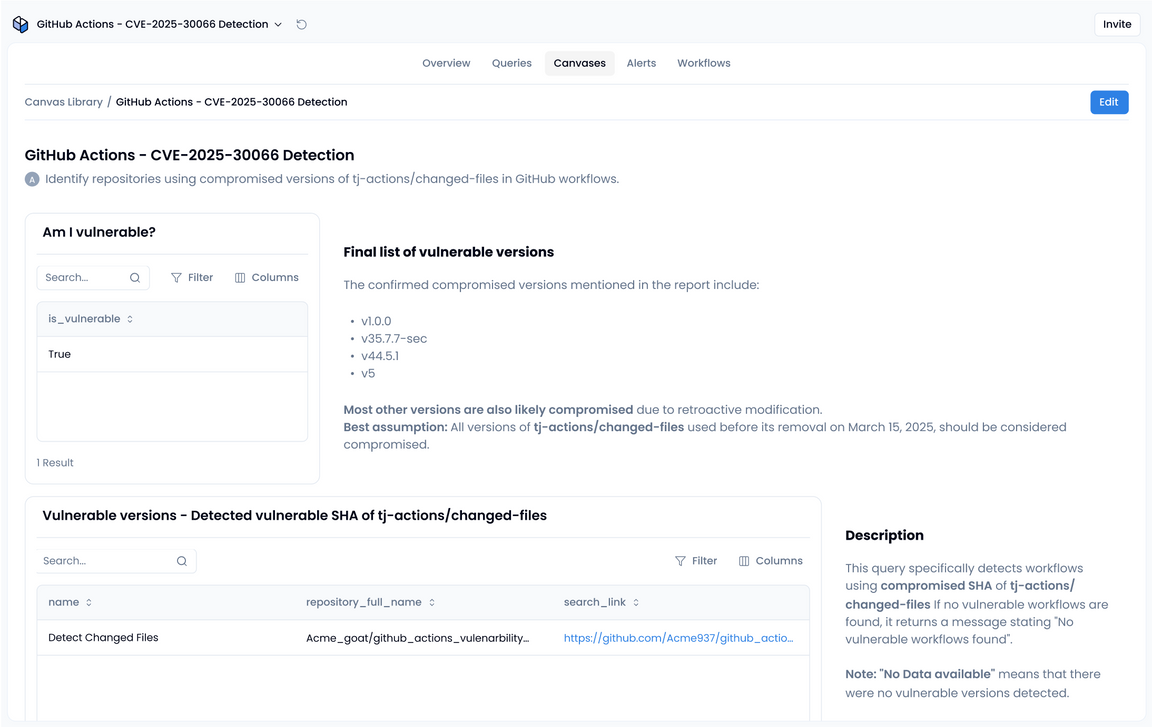Click the 'v44.5.1' version text

380,356
